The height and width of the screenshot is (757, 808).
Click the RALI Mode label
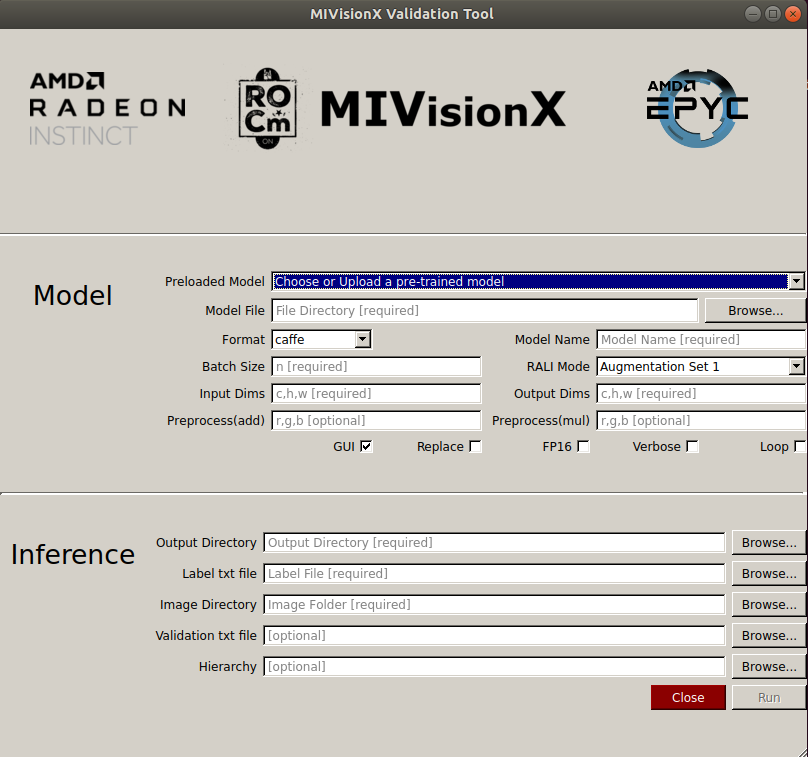click(x=558, y=366)
